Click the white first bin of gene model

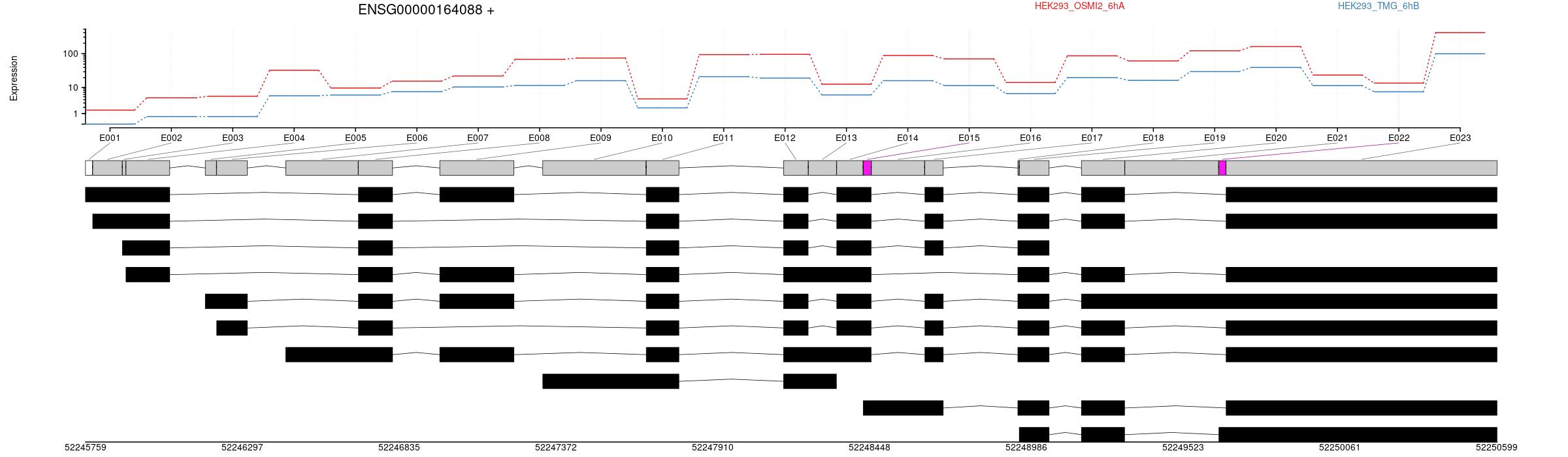click(89, 168)
